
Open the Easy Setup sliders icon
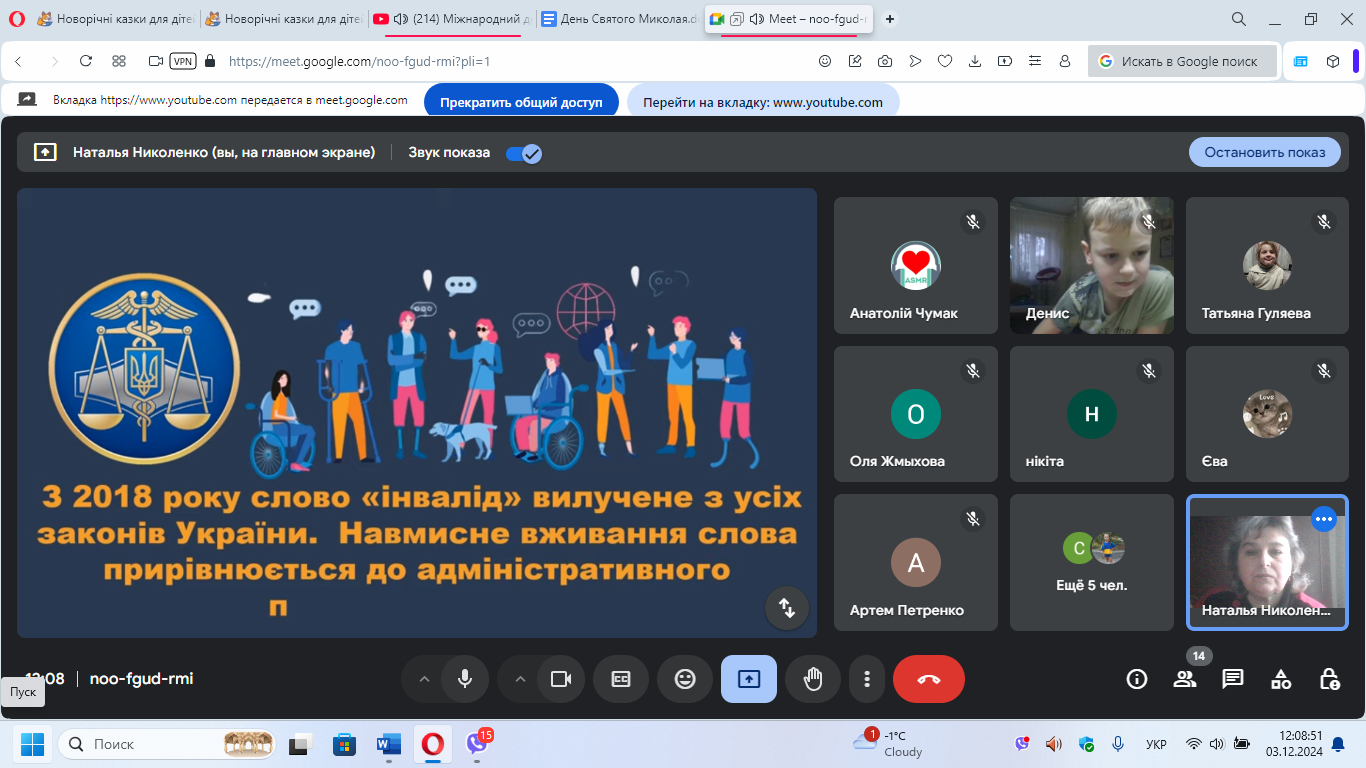tap(1035, 61)
